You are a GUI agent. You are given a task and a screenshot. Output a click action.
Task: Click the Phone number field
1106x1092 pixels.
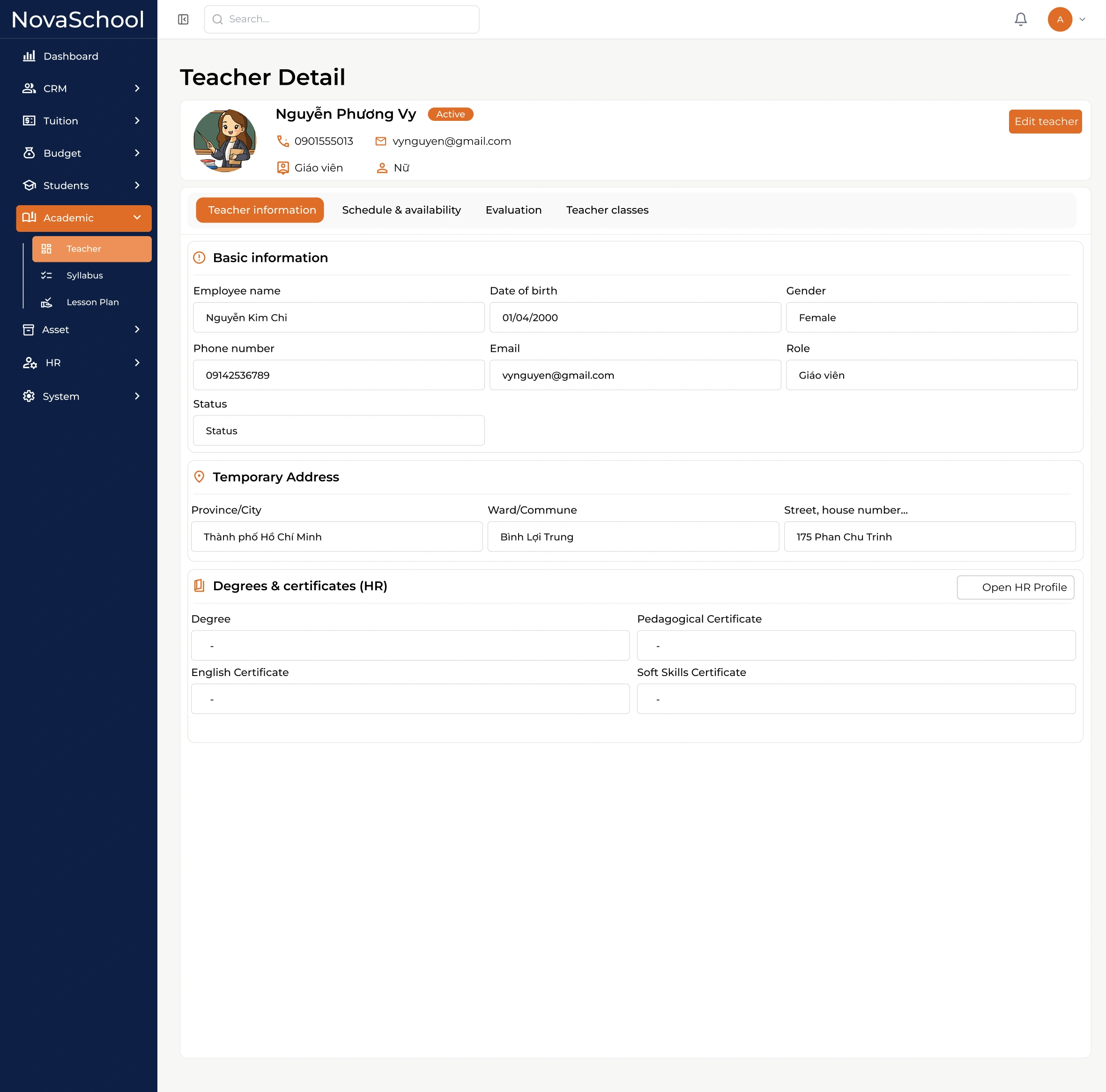(339, 375)
